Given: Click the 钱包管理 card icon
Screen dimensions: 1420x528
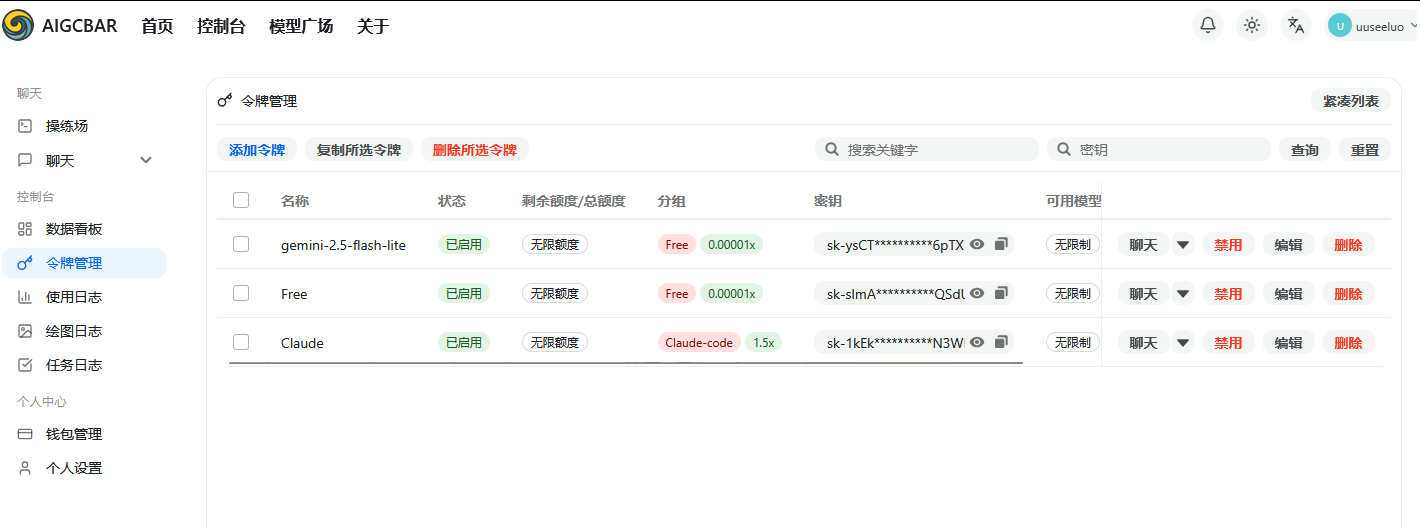Looking at the screenshot, I should [25, 434].
